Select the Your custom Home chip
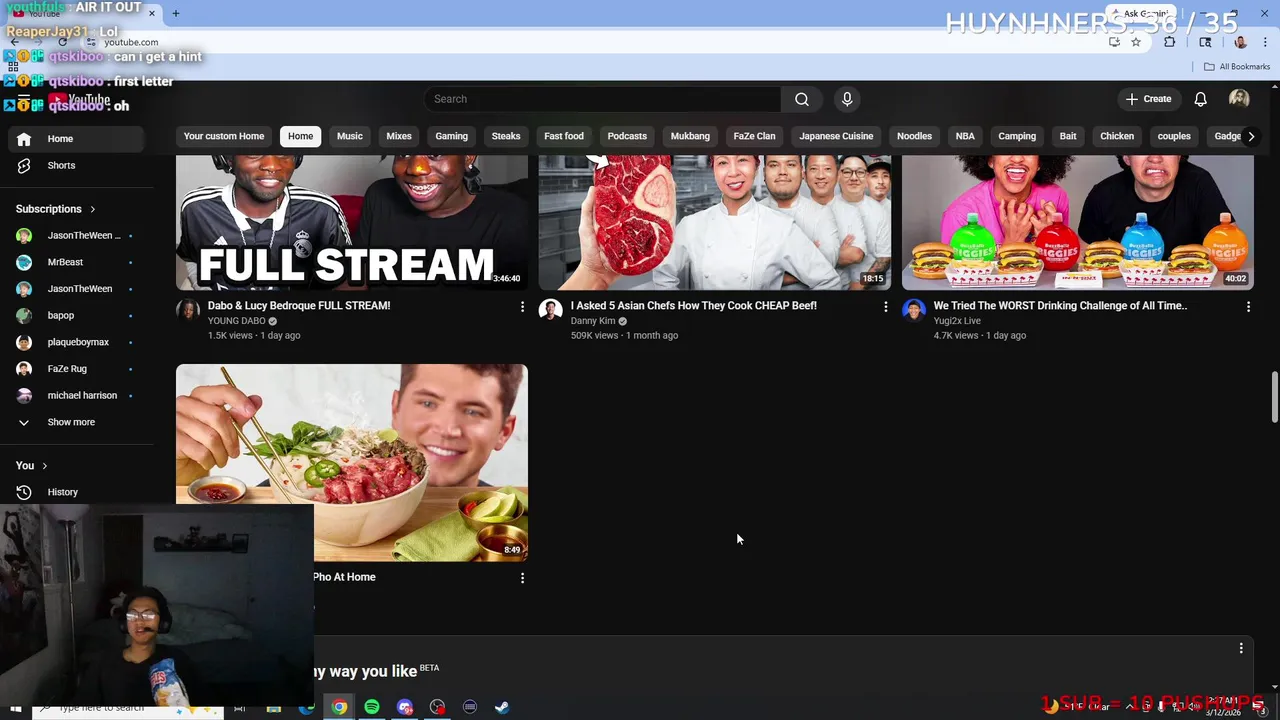 point(224,136)
